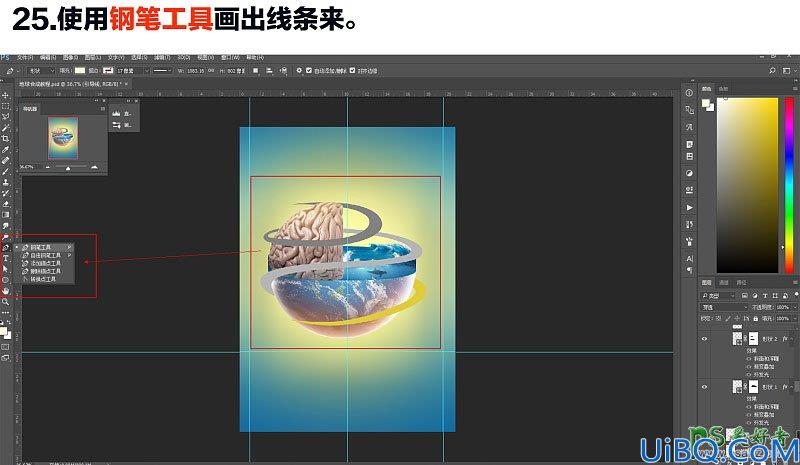Open the Adjustments circle icon in side strip
The height and width of the screenshot is (465, 800).
(689, 173)
